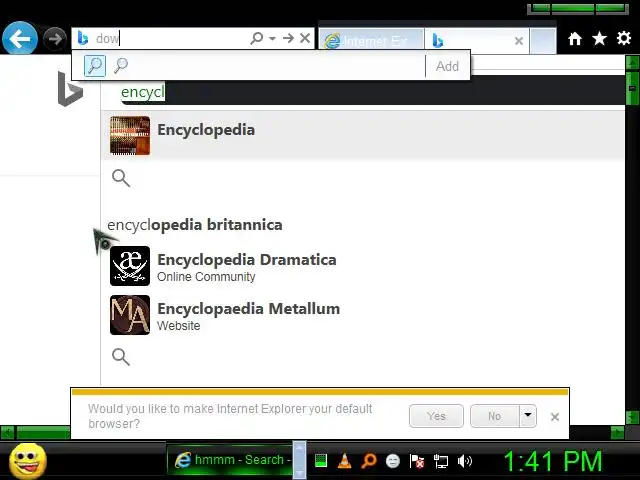
Task: Click the horizontal scrollbar left arrow
Action: pyautogui.click(x=7, y=432)
